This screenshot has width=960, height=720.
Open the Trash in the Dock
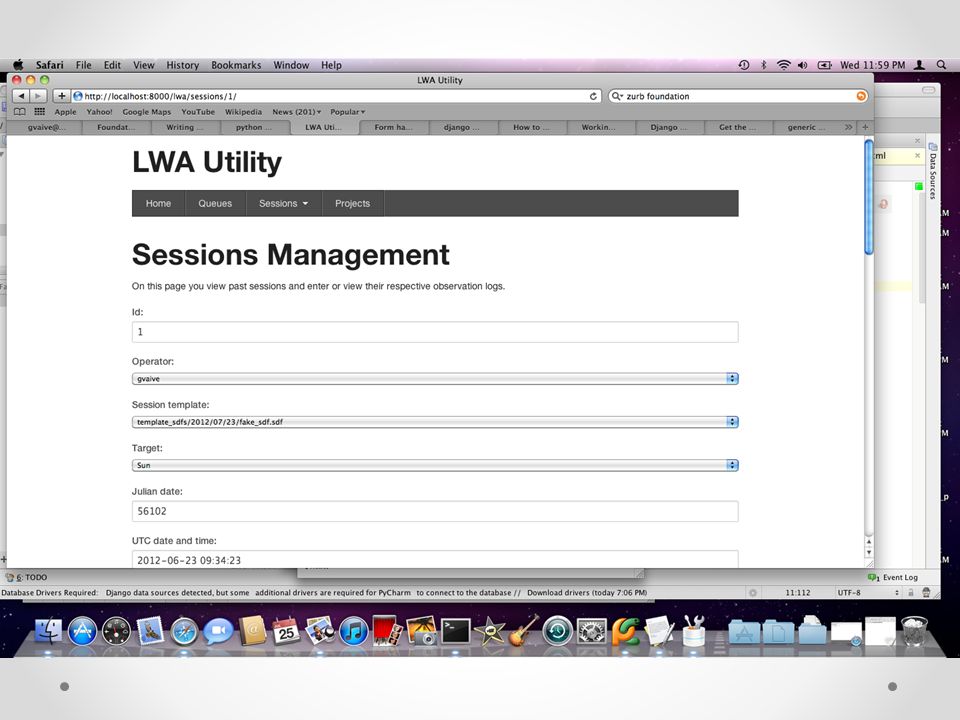914,631
